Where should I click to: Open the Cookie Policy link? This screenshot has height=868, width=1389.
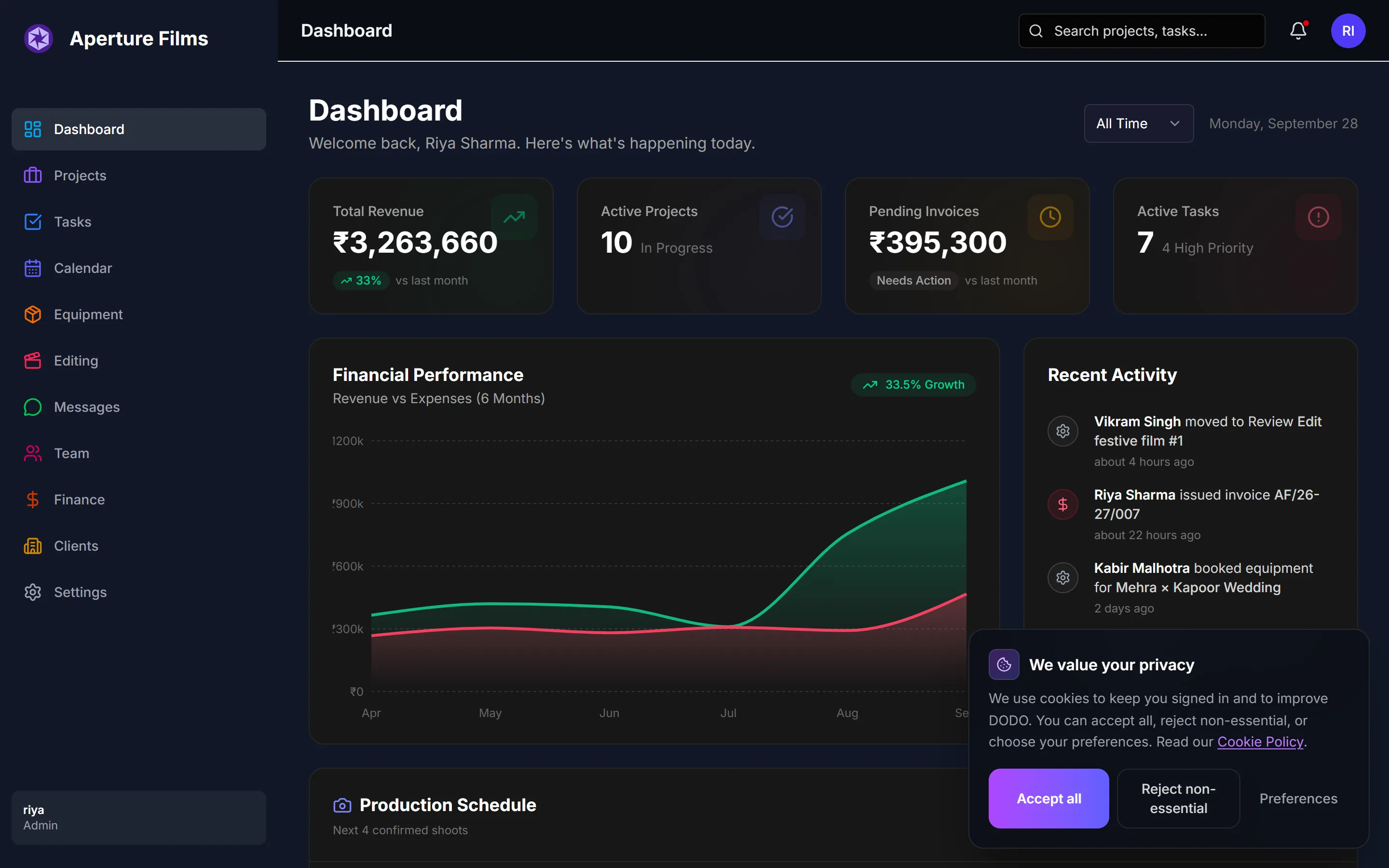point(1260,742)
